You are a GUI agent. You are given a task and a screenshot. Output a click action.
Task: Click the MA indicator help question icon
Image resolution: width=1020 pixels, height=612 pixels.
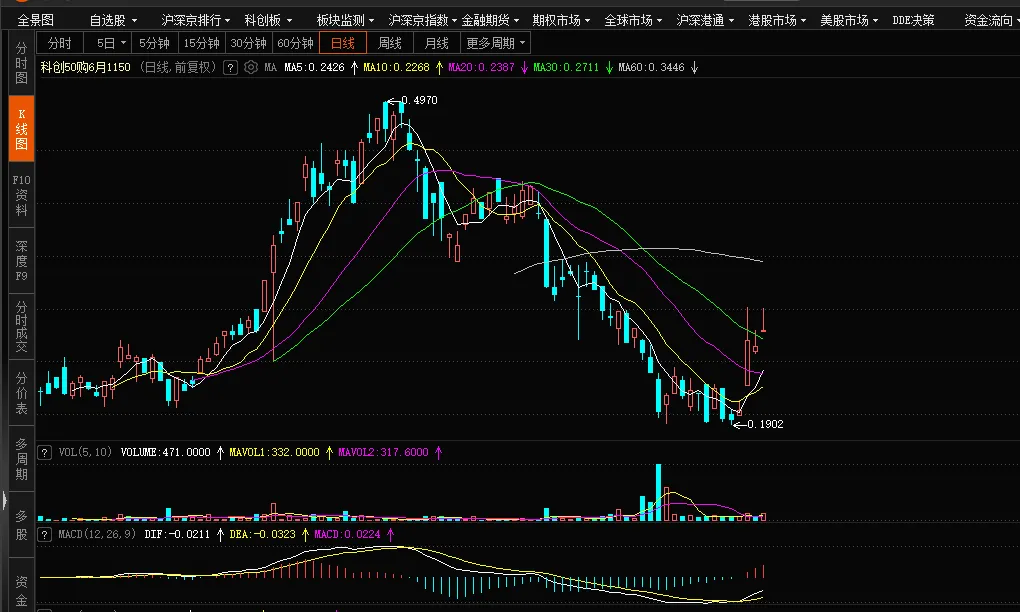(230, 68)
